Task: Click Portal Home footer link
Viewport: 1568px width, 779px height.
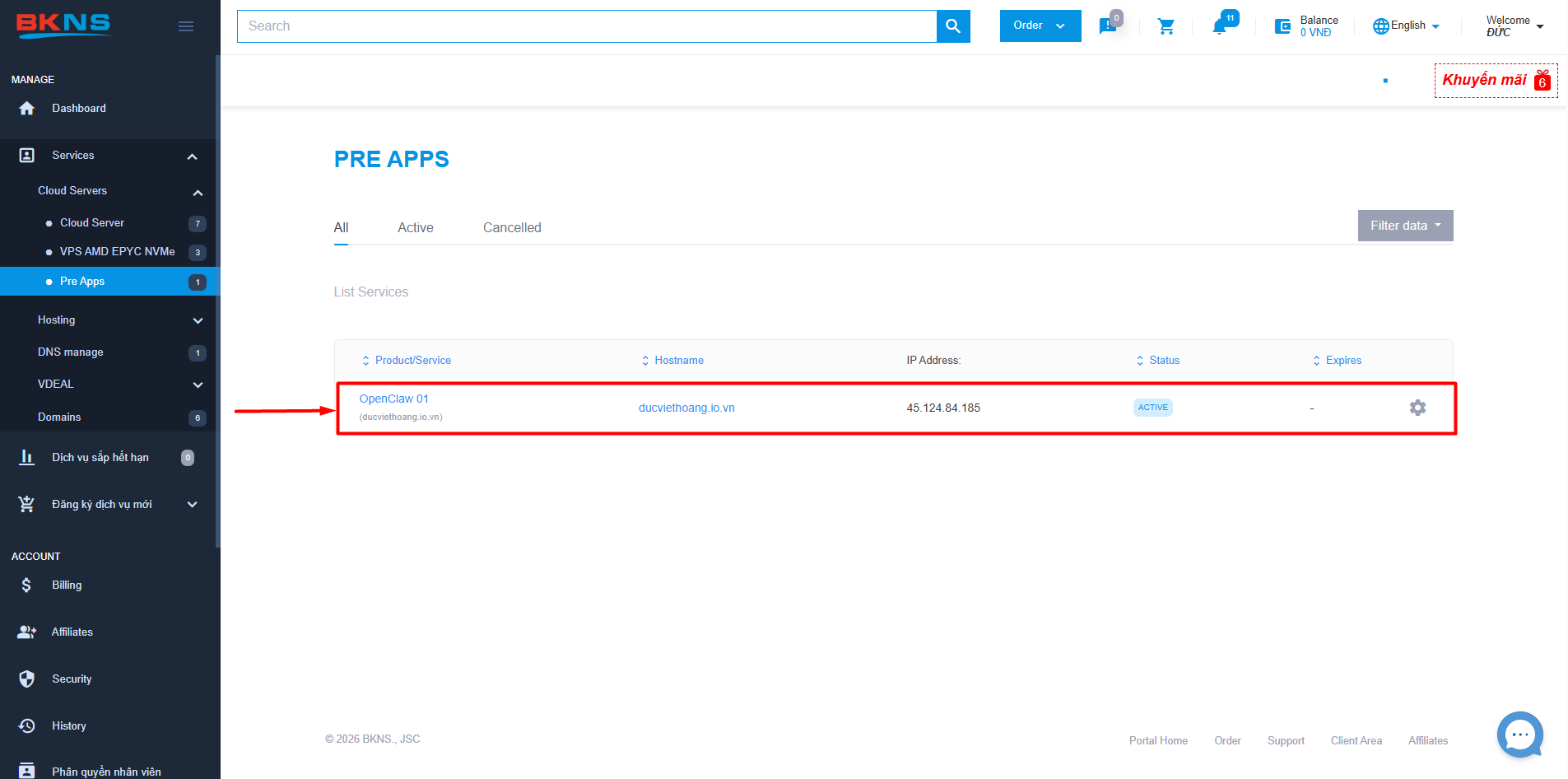Action: point(1158,740)
